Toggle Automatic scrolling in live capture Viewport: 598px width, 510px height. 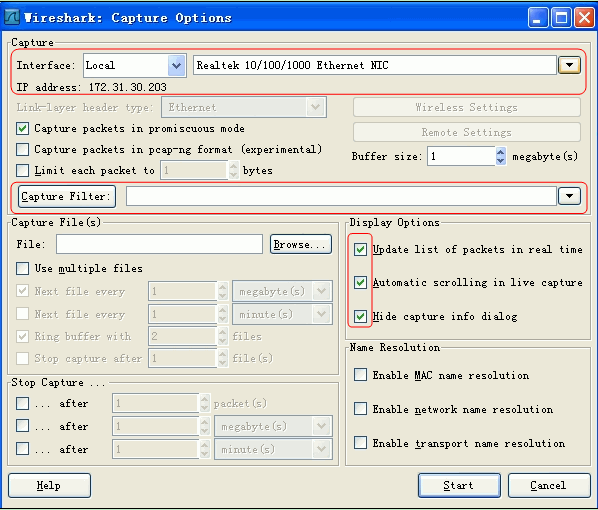pyautogui.click(x=360, y=283)
